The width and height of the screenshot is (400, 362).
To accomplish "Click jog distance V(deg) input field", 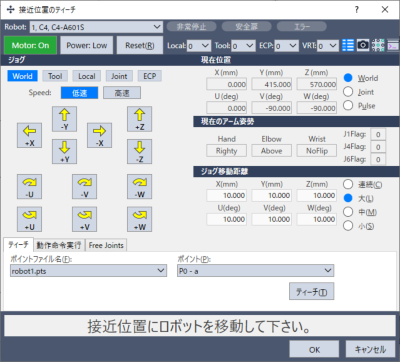I will pyautogui.click(x=272, y=219).
